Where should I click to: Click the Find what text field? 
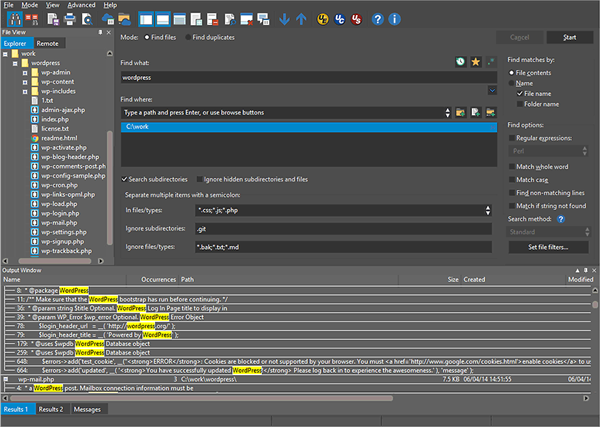tap(300, 76)
